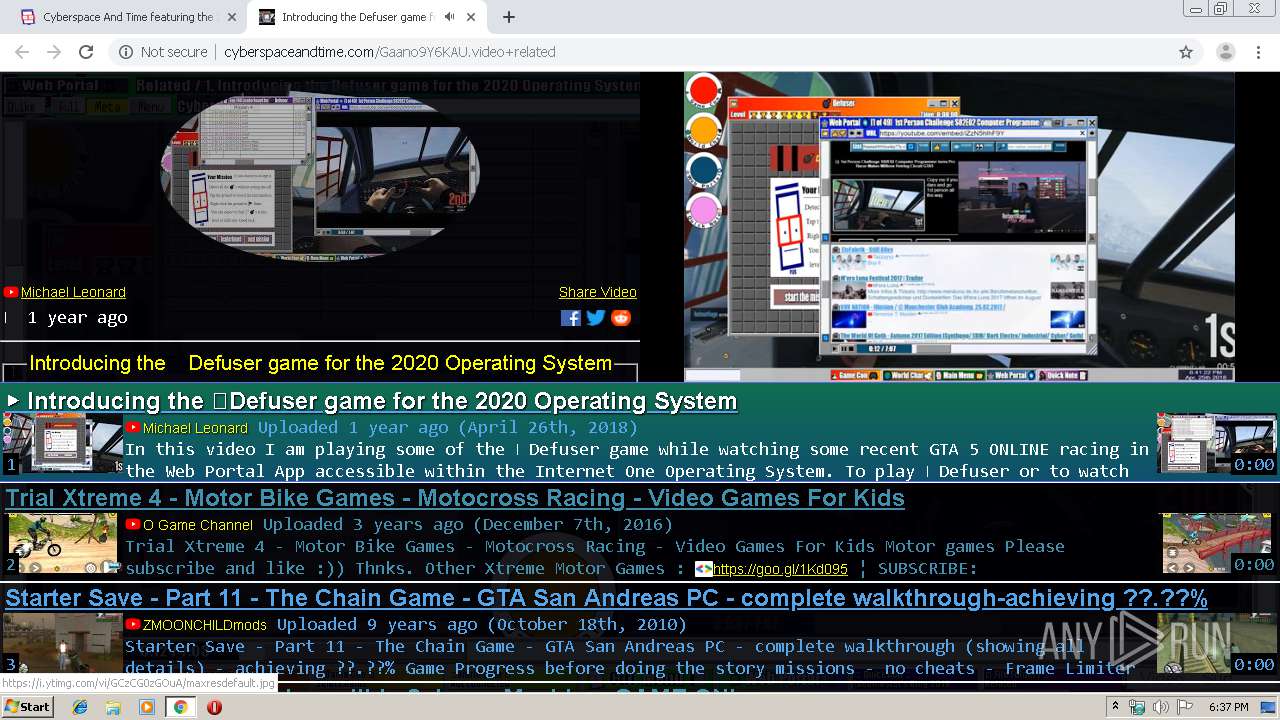Click YouTube icon beside O Game Channel
Screen dimensions: 1280x720
click(133, 525)
